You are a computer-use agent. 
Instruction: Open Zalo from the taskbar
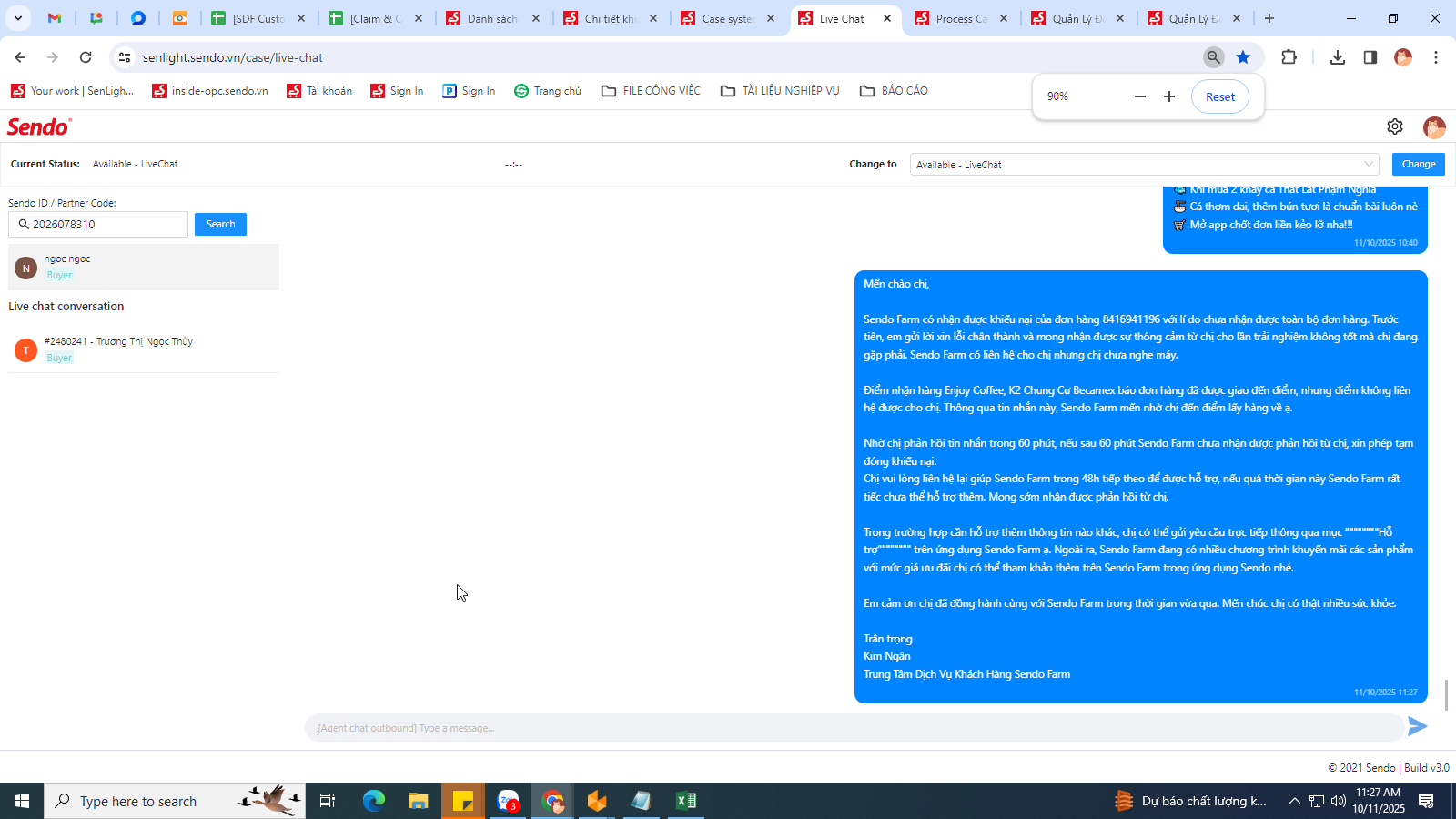(508, 801)
